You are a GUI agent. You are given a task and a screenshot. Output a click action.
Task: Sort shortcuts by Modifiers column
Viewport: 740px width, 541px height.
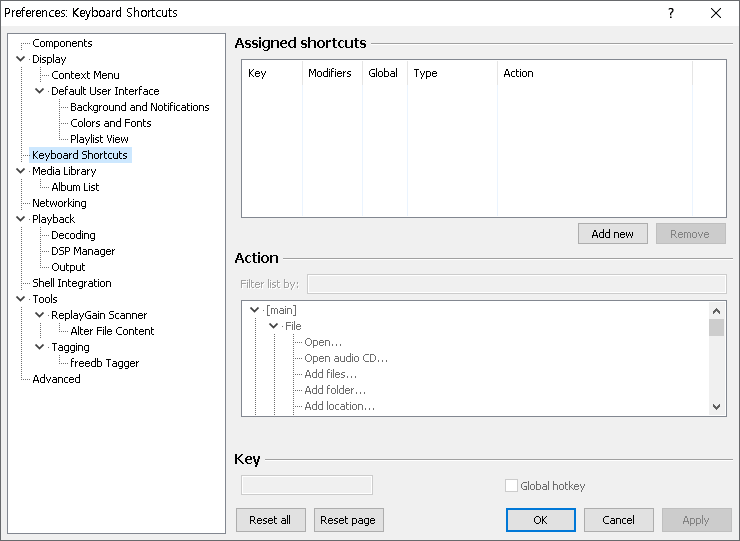332,73
